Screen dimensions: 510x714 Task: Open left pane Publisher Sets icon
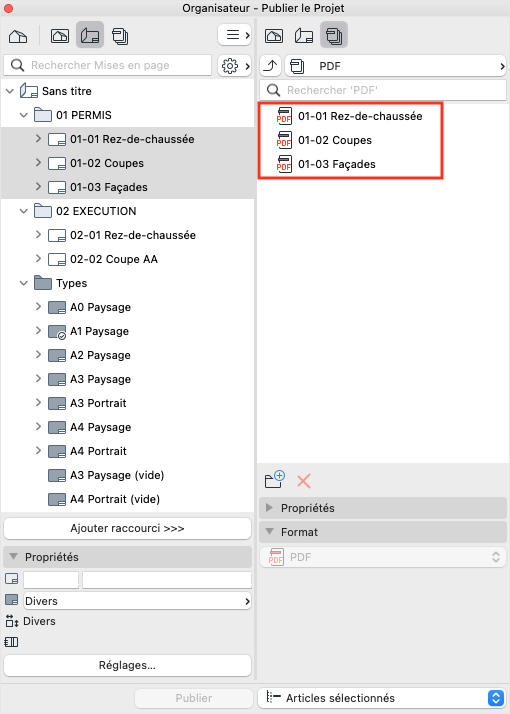[x=120, y=36]
